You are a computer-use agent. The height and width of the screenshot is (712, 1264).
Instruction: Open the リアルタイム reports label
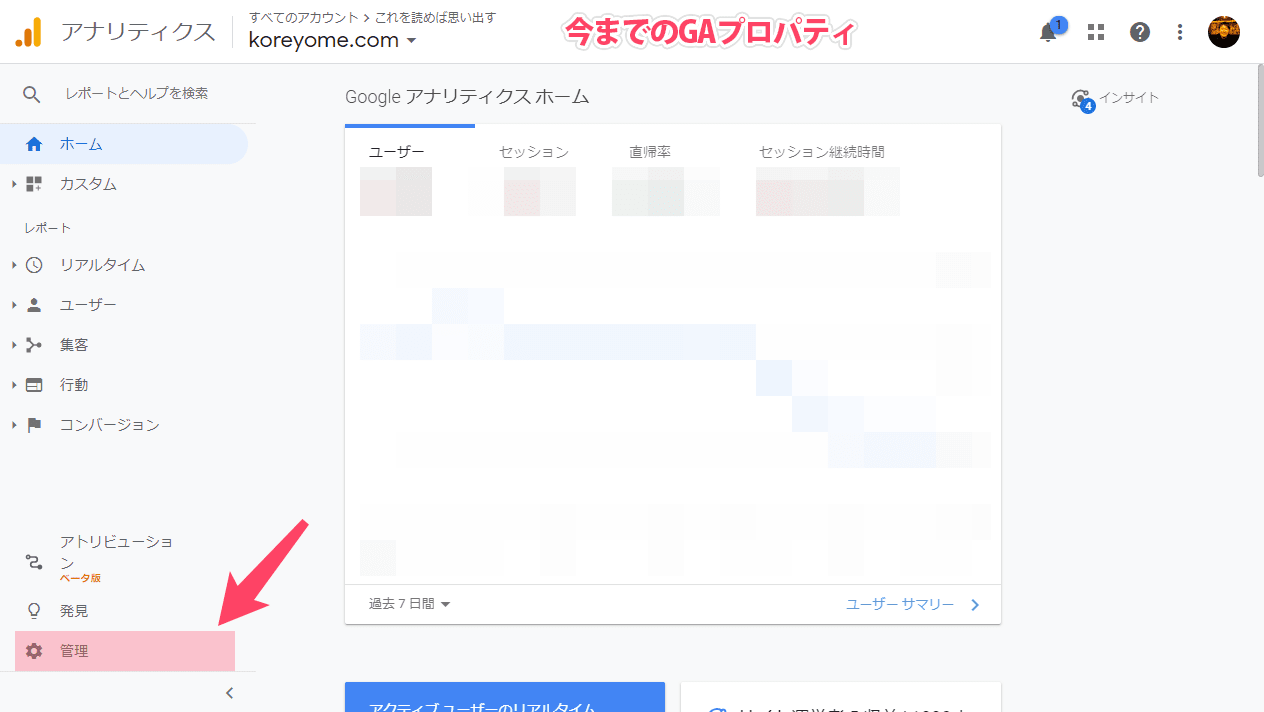point(102,265)
